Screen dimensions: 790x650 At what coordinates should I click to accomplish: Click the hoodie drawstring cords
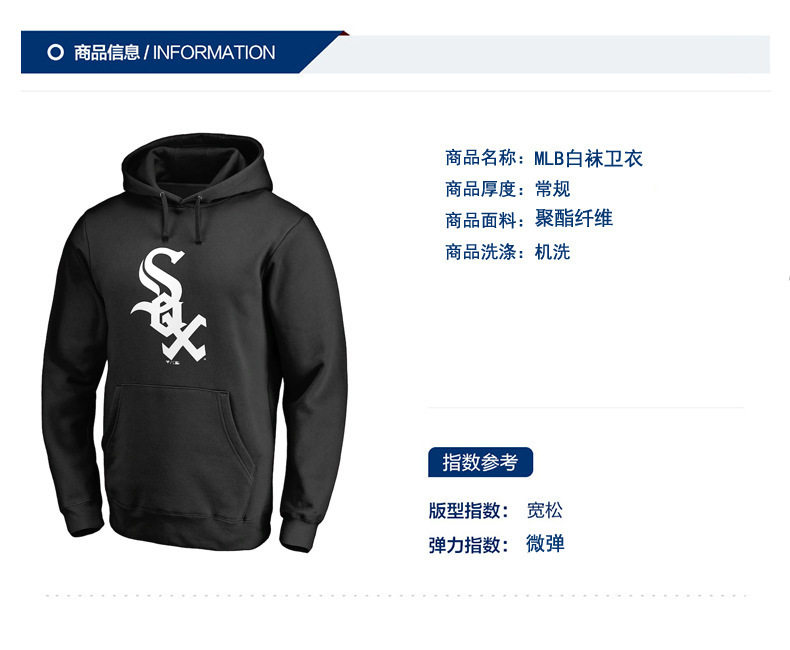tap(181, 217)
